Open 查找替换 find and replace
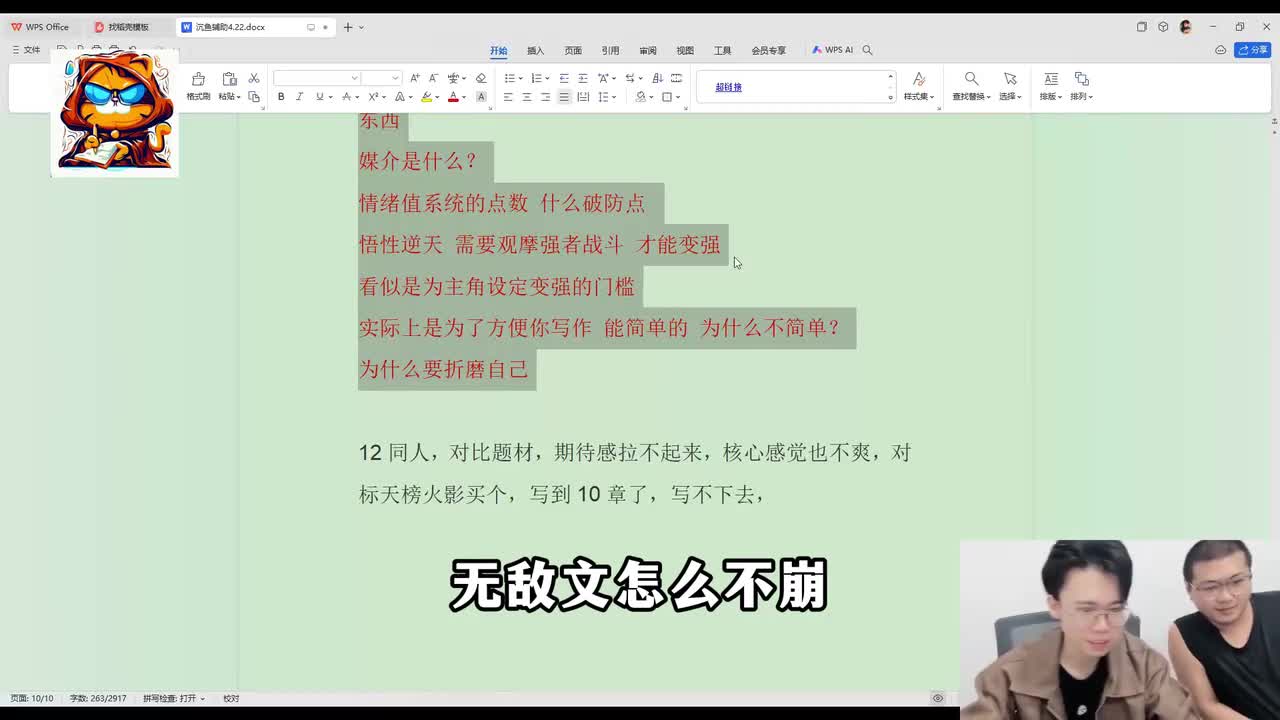This screenshot has width=1280, height=720. 971,87
